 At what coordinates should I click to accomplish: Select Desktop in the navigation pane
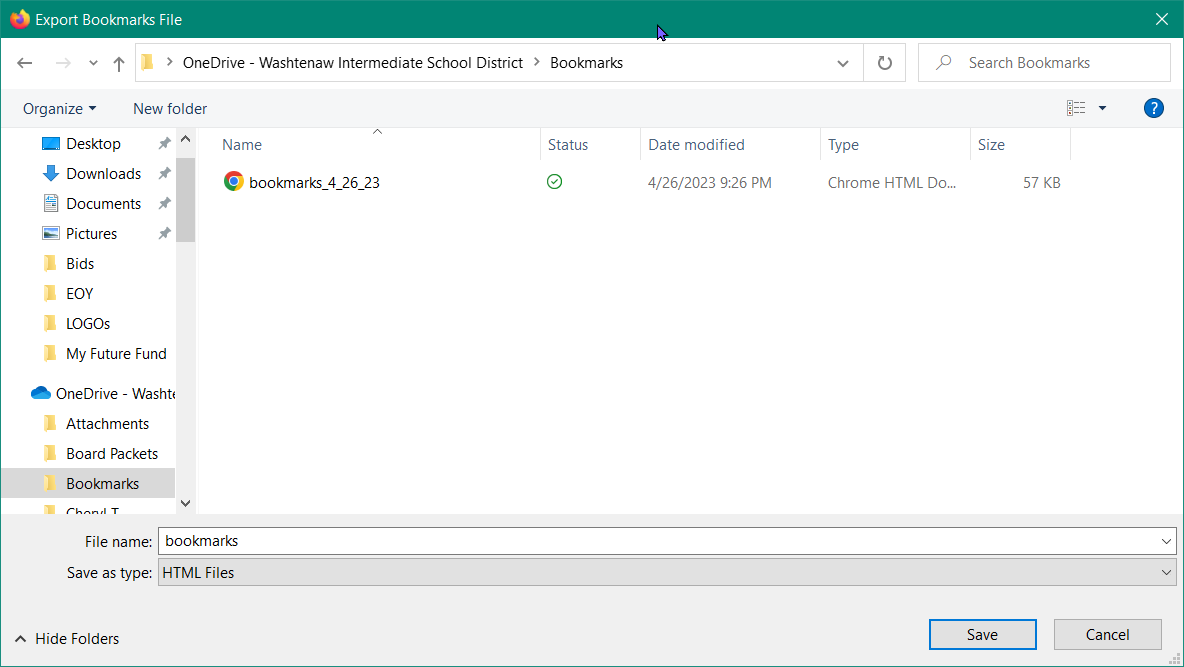[x=93, y=144]
